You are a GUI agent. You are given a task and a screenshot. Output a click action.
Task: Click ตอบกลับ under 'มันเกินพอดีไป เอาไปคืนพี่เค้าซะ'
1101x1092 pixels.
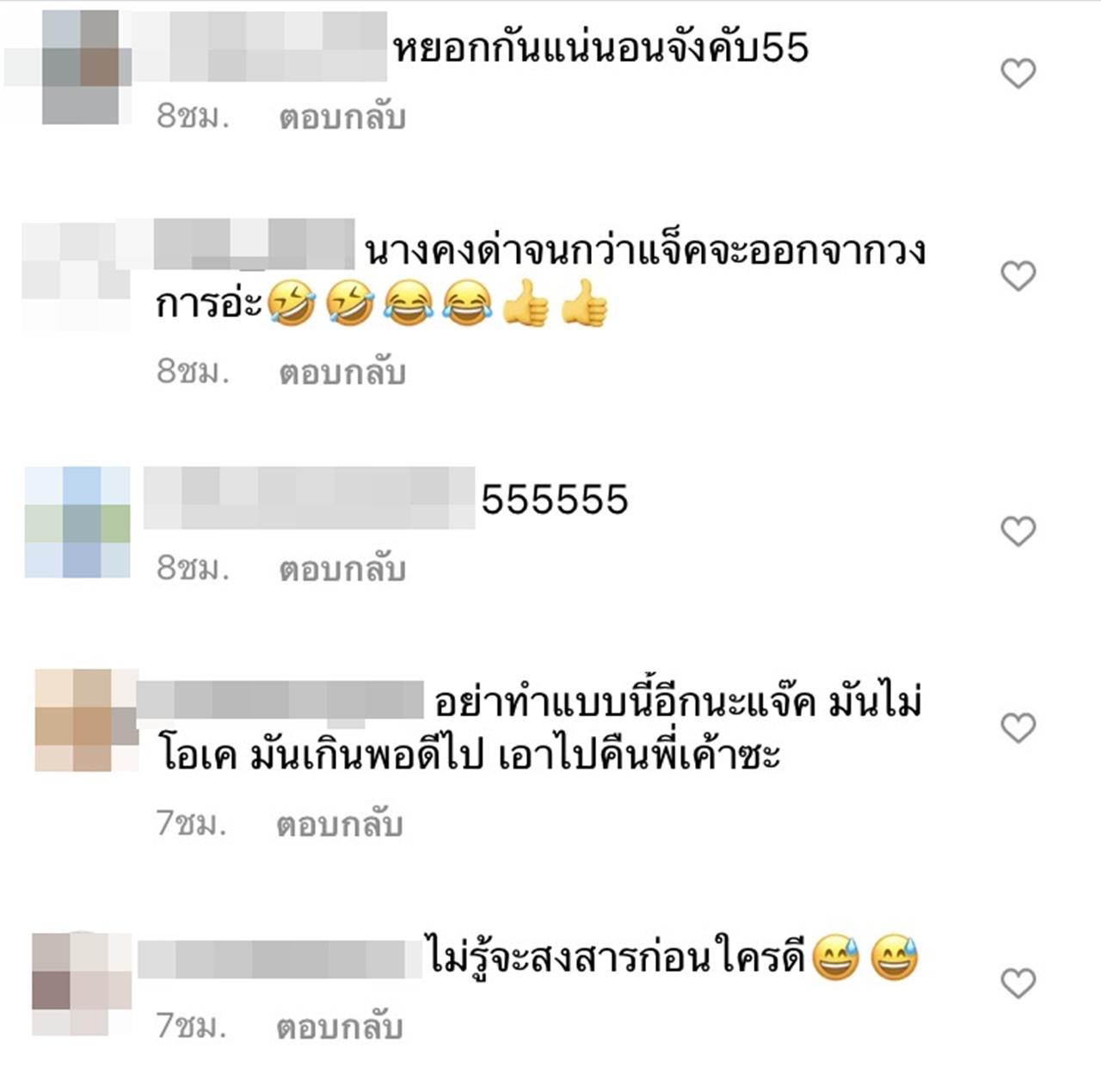click(x=340, y=824)
